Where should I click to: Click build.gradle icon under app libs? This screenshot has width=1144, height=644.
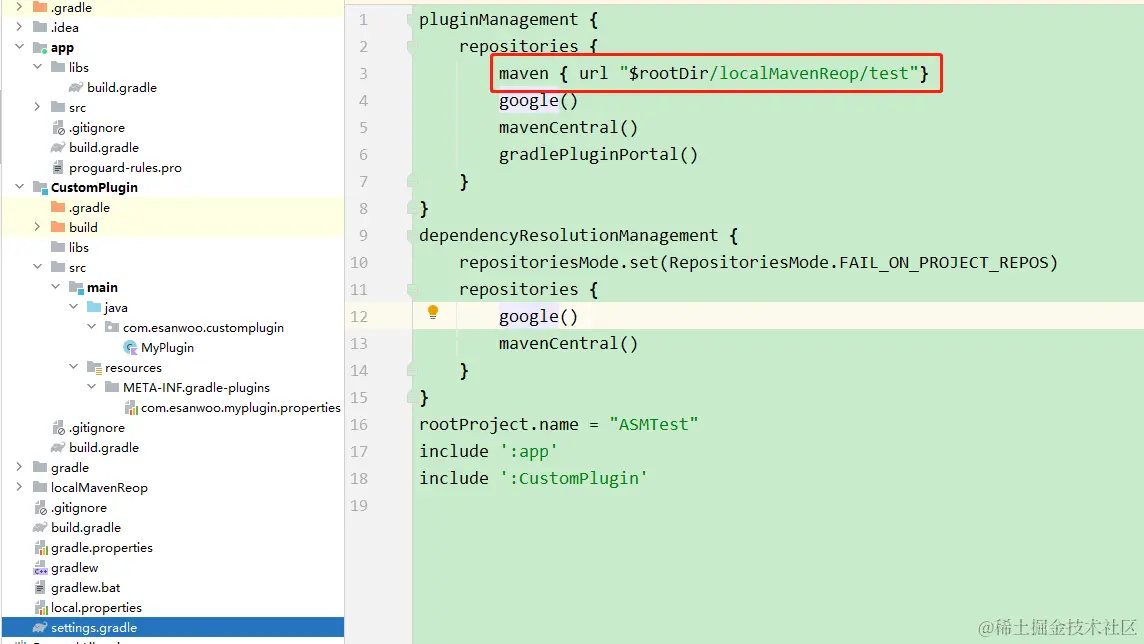click(x=76, y=88)
